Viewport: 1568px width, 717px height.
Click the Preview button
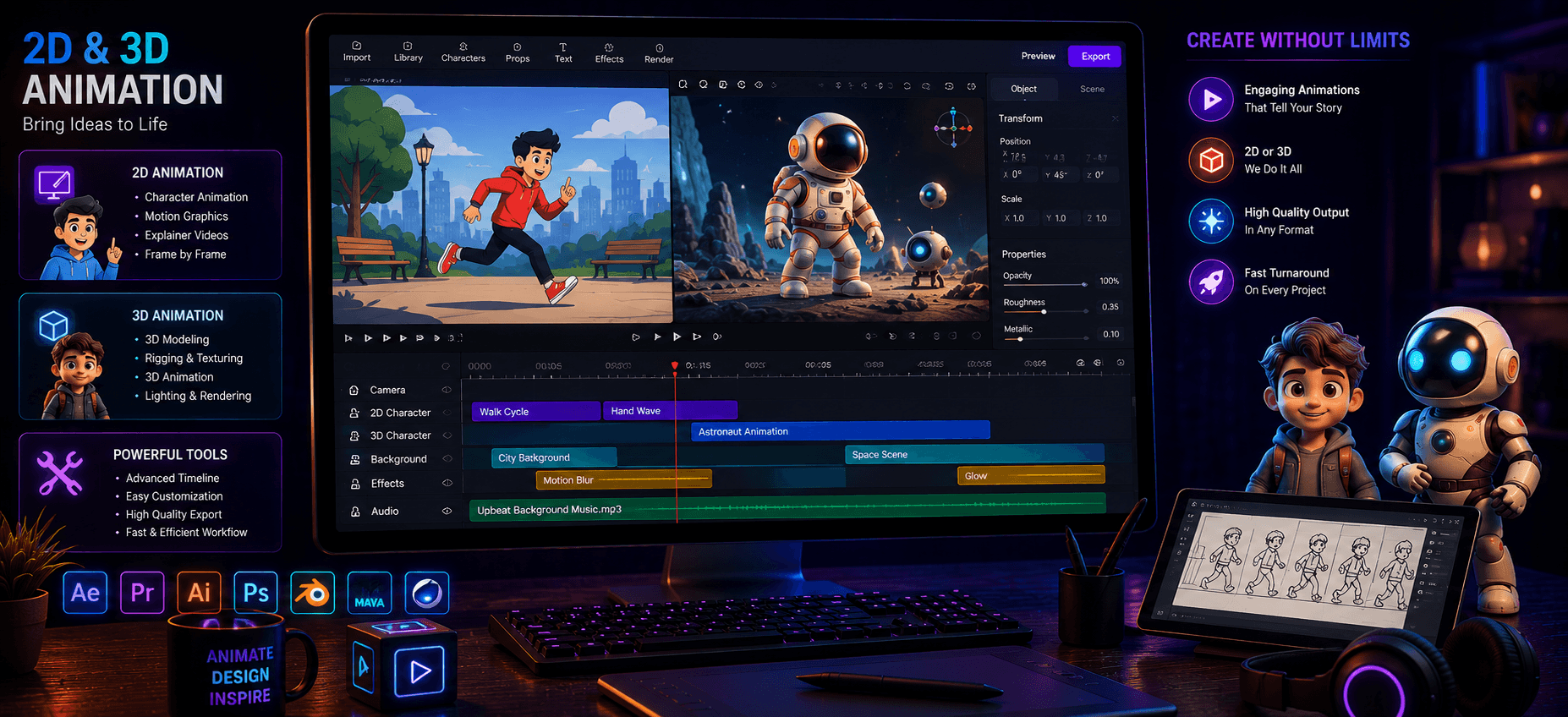coord(1038,56)
